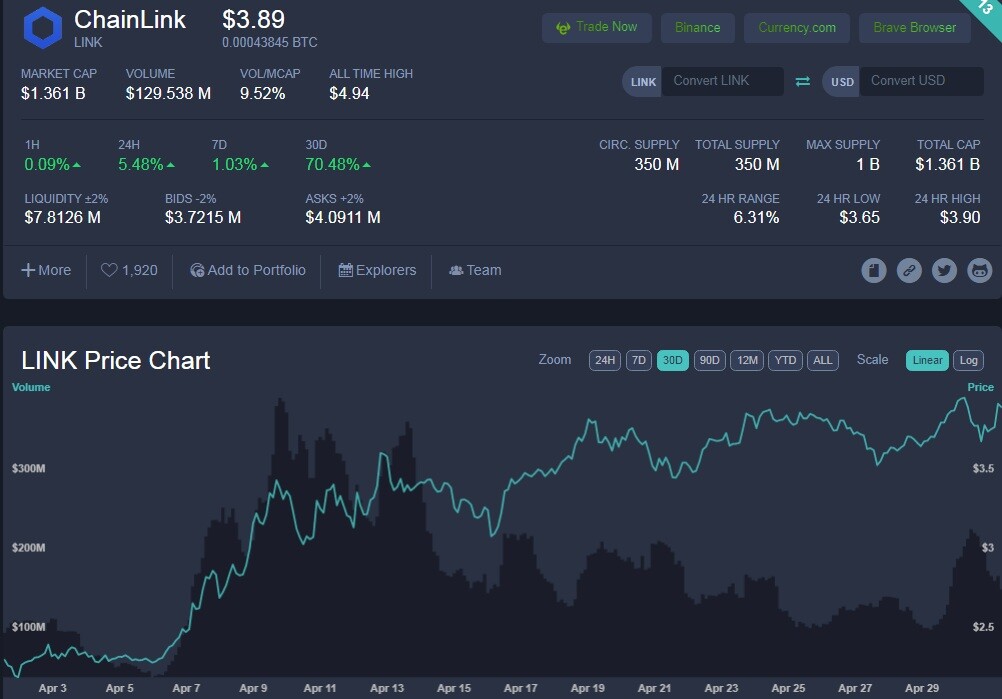Click the $3.89 price value
1002x699 pixels.
[x=253, y=20]
